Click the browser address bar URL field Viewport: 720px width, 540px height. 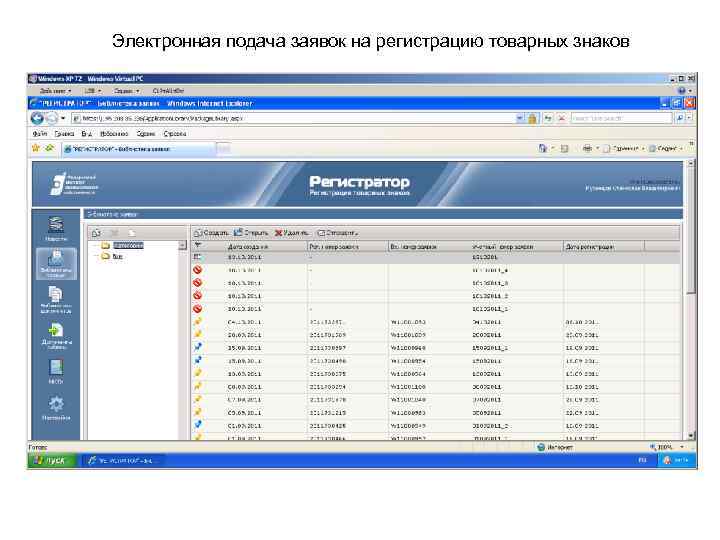294,118
